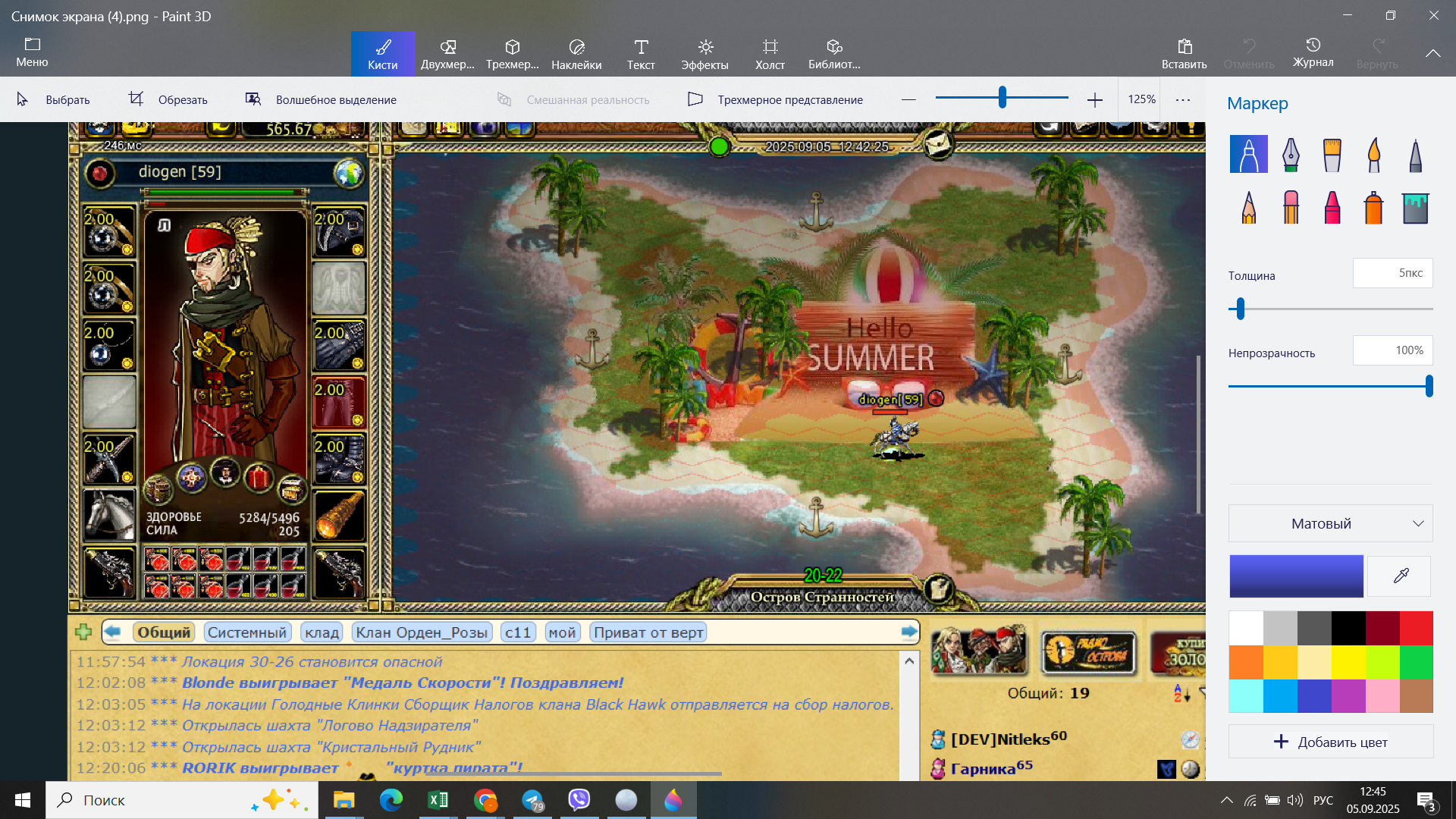Pick a color with the eyedropper
The height and width of the screenshot is (819, 1456).
click(1401, 576)
